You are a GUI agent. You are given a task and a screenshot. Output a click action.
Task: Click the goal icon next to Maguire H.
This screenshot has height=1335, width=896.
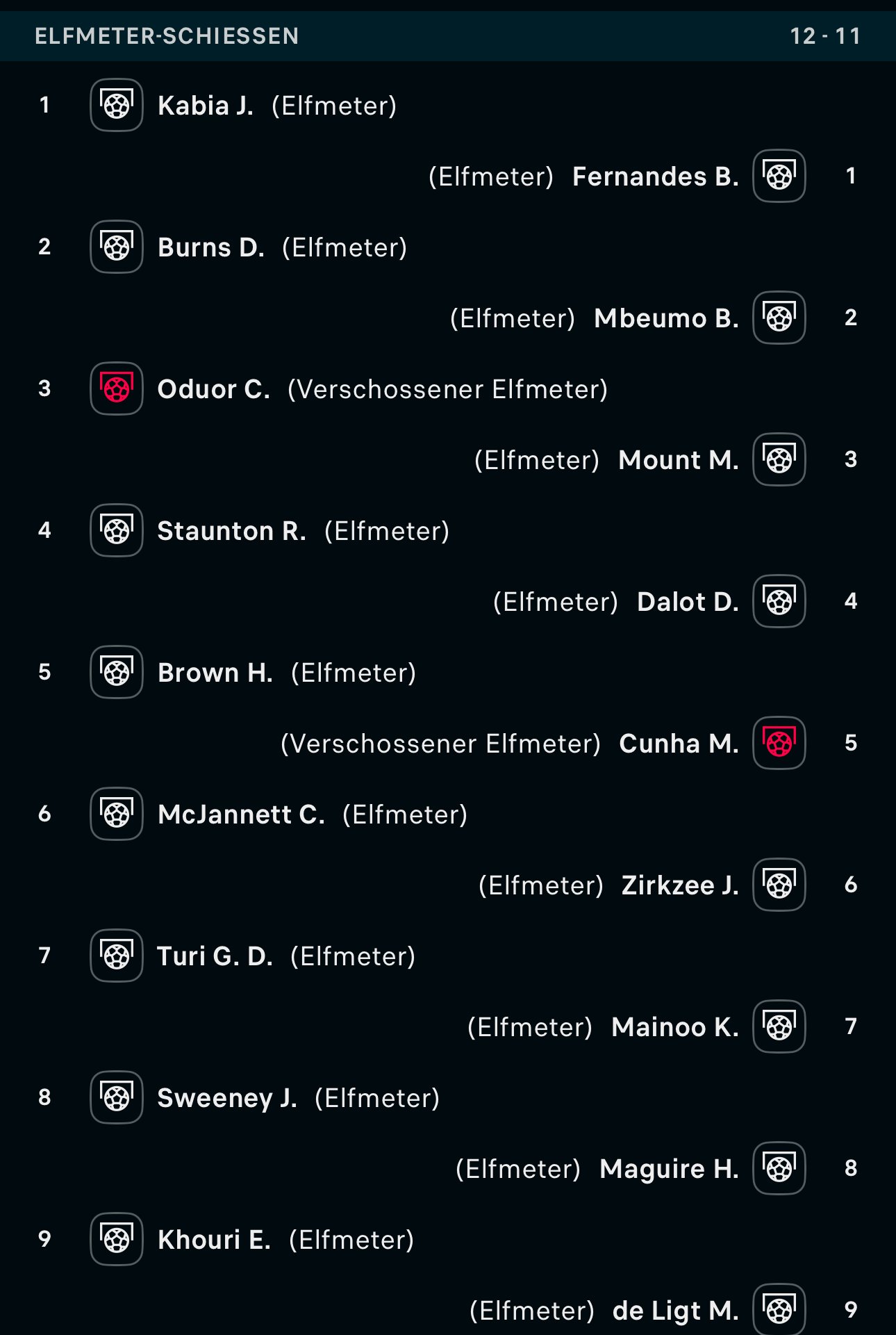click(x=779, y=1168)
